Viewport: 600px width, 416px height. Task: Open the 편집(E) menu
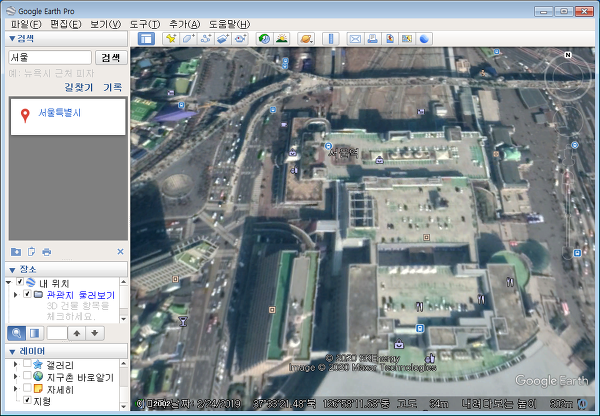[65, 24]
